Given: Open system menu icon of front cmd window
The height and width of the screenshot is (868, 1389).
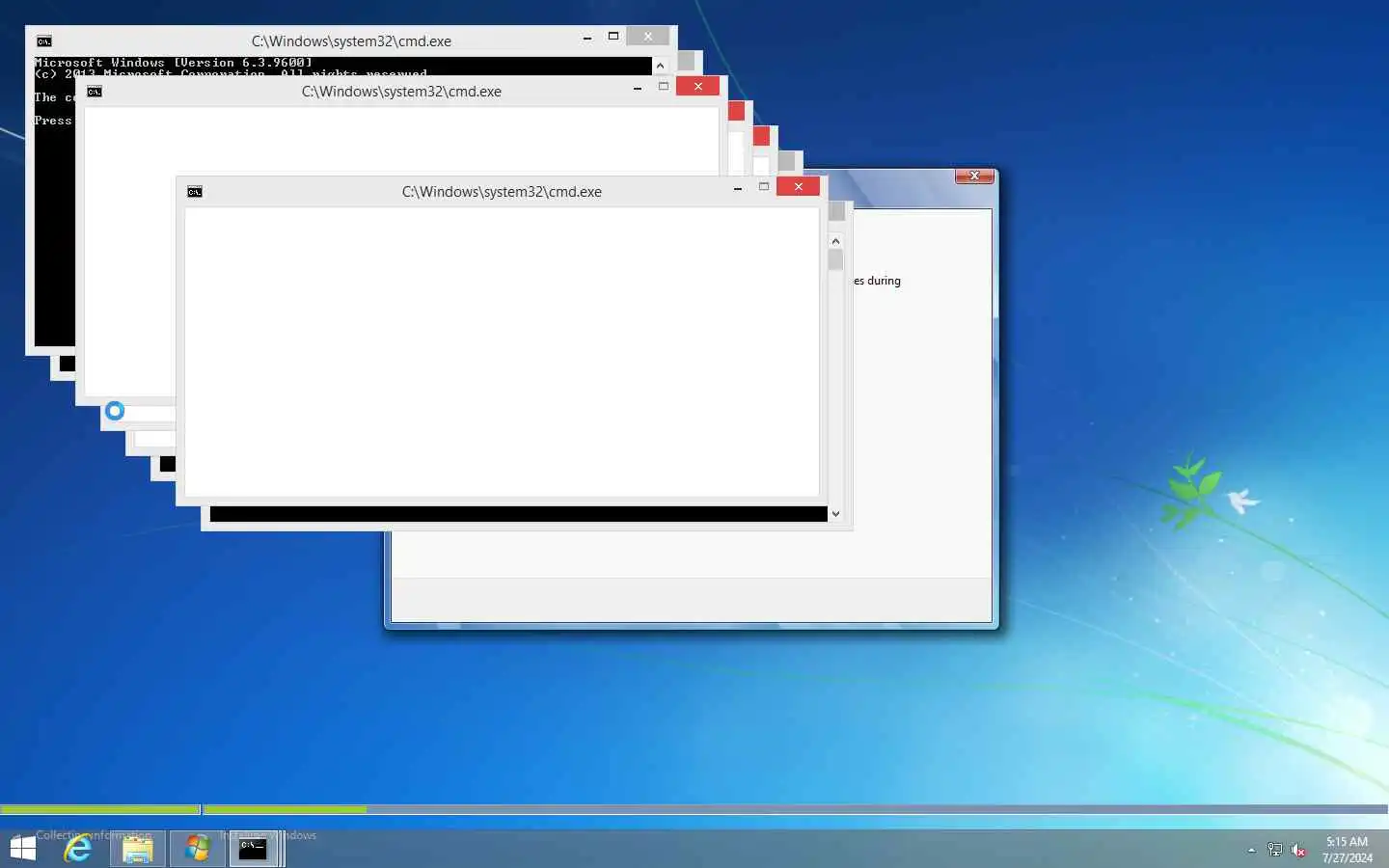Looking at the screenshot, I should (195, 192).
